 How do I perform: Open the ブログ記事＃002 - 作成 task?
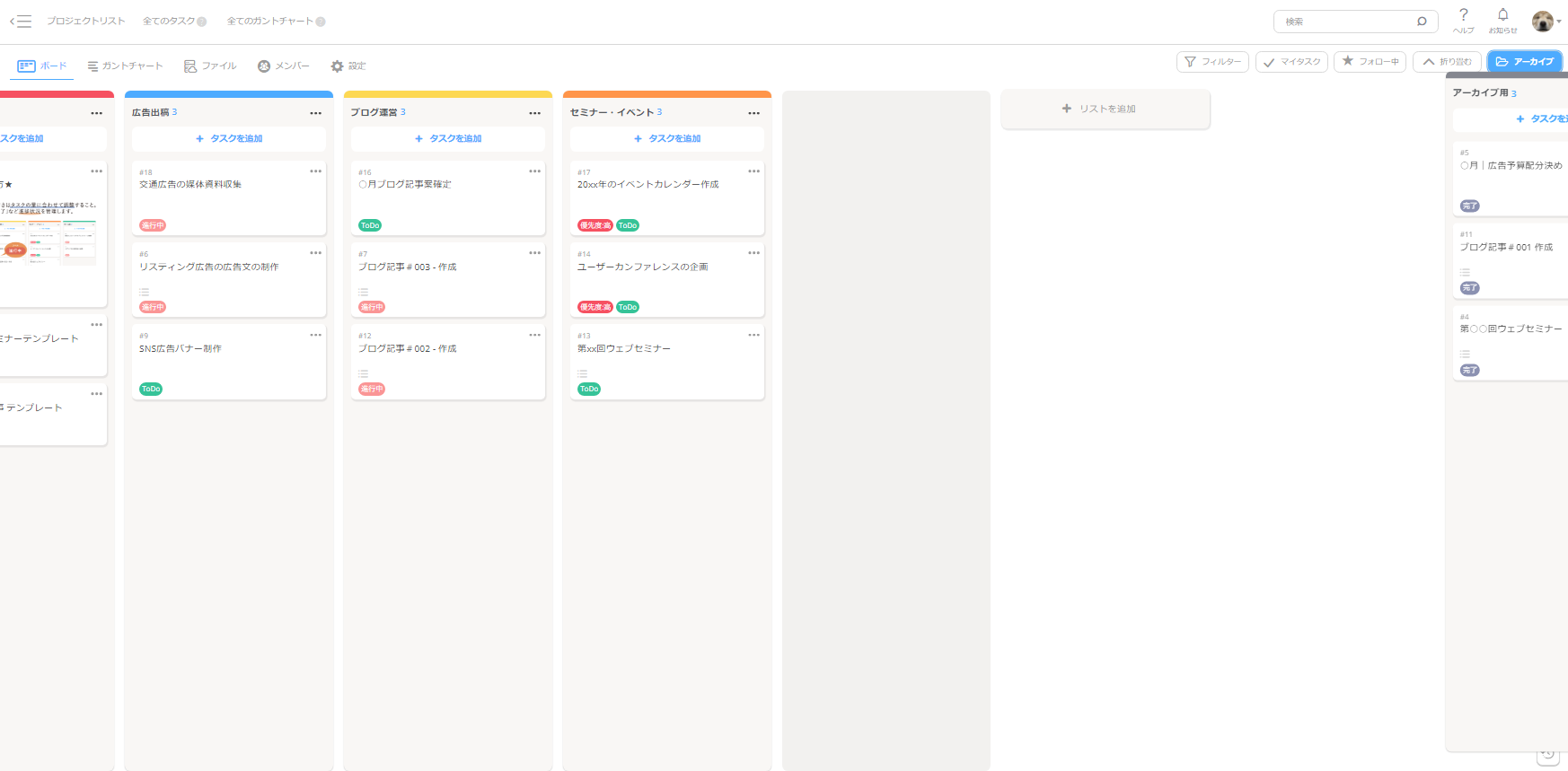(448, 361)
